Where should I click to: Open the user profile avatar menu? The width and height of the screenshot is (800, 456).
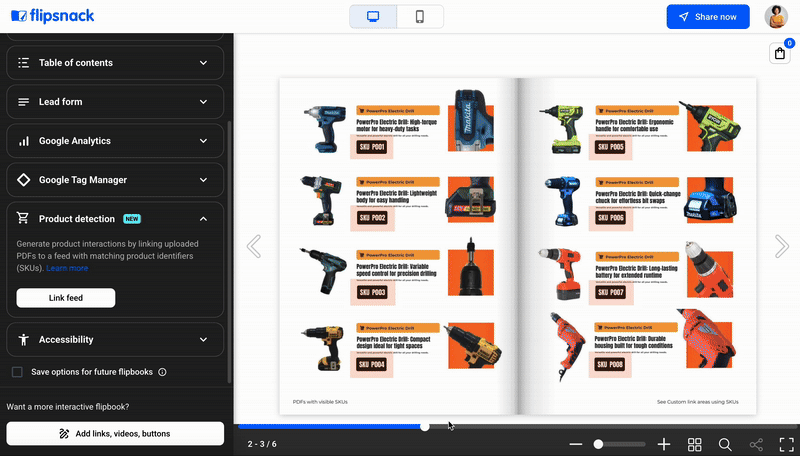(776, 17)
